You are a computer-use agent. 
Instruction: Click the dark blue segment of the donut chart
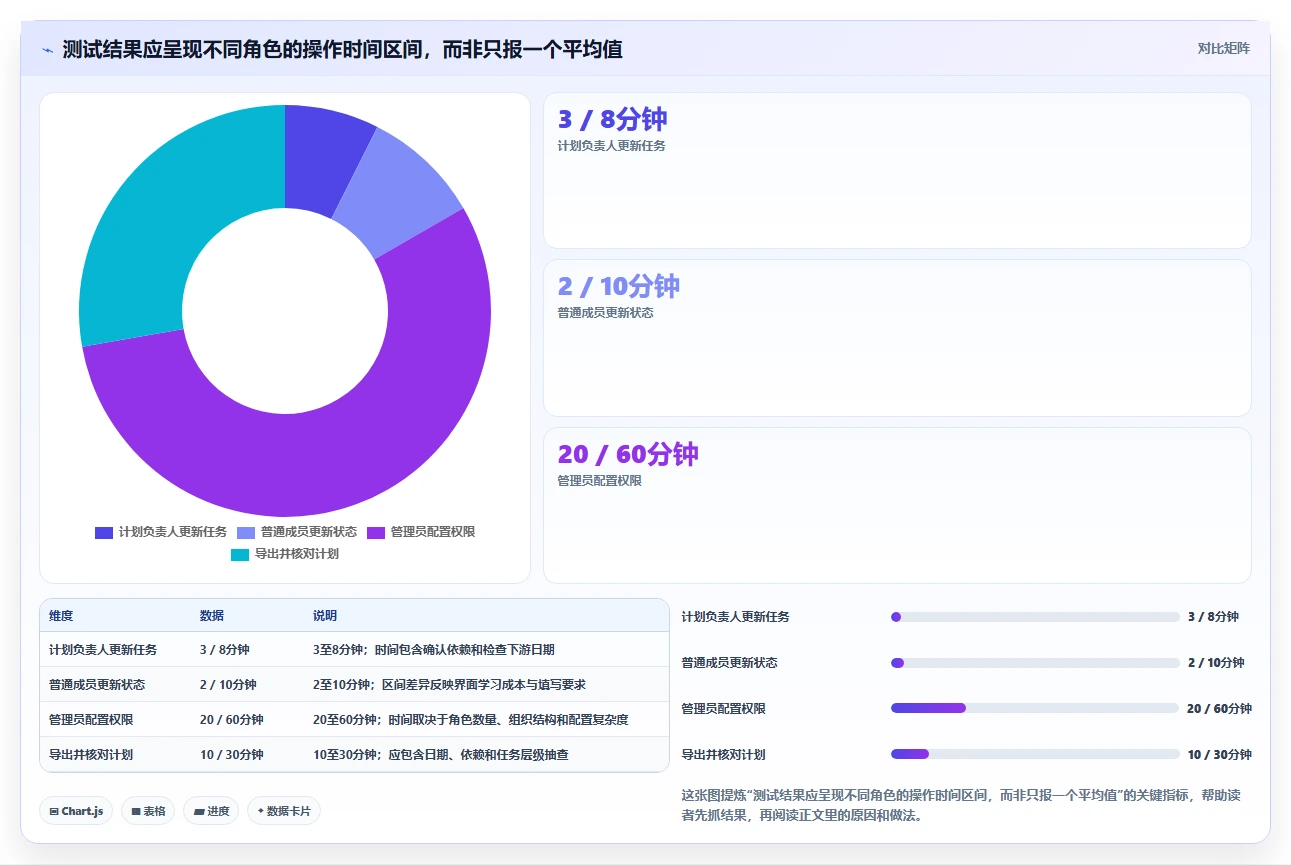coord(322,160)
